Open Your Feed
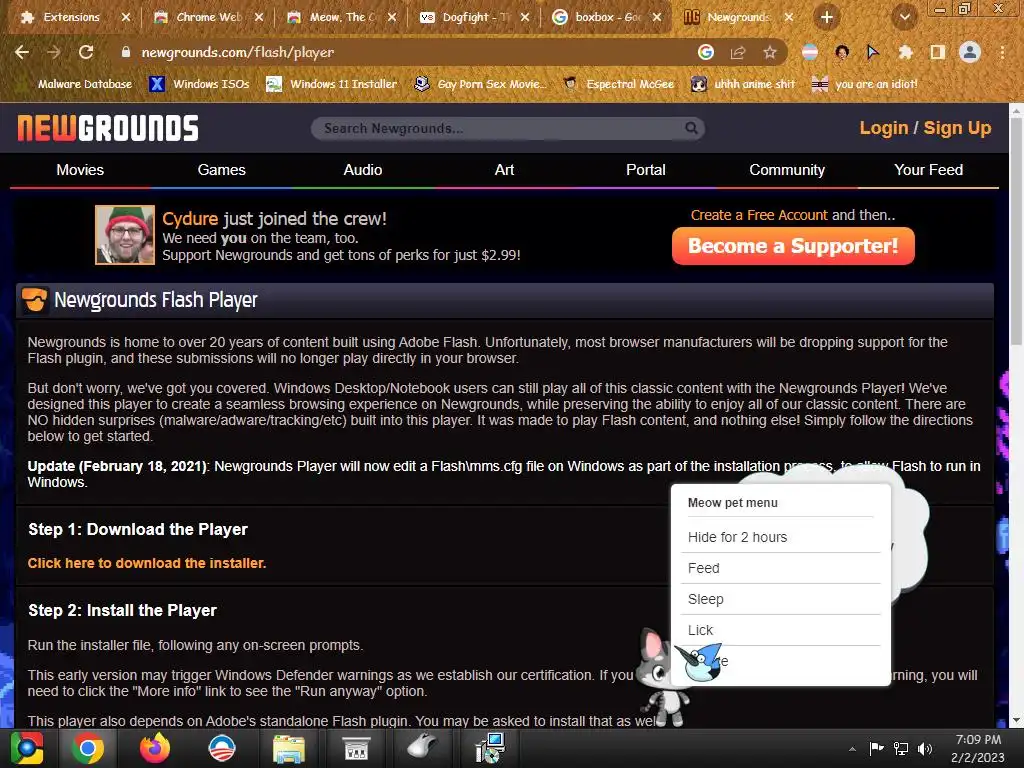The width and height of the screenshot is (1024, 768). click(928, 170)
